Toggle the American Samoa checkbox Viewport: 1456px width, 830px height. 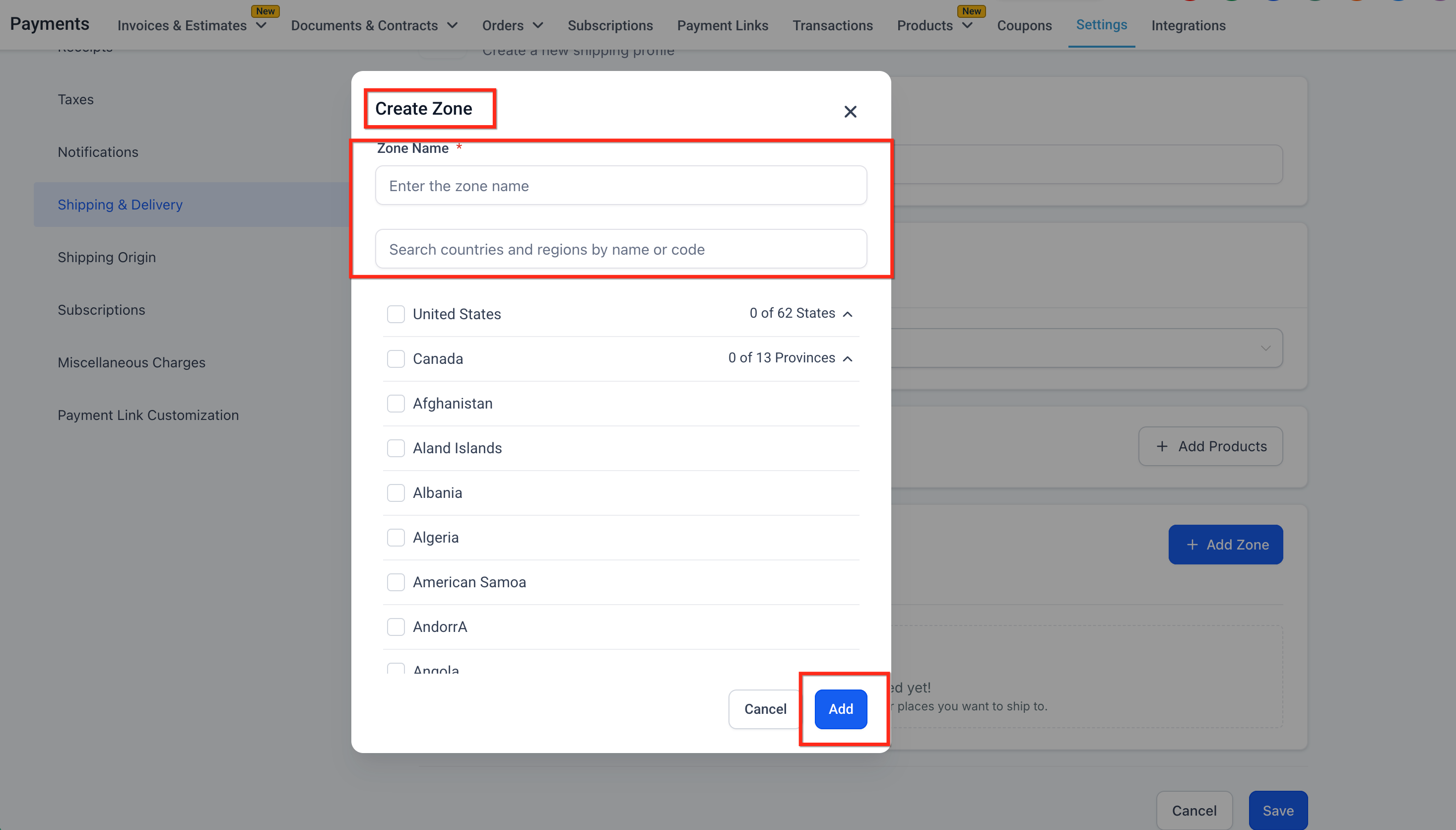pos(396,582)
